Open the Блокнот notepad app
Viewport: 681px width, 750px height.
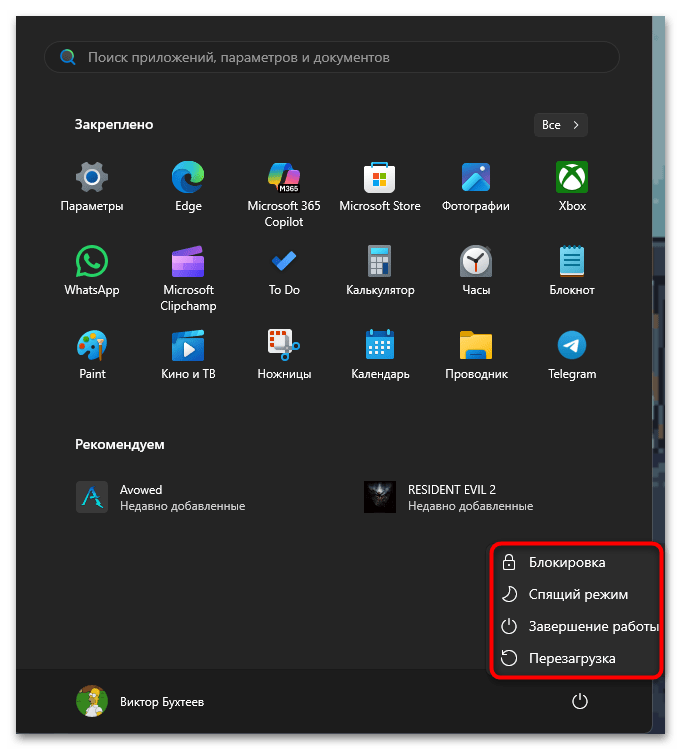point(572,271)
